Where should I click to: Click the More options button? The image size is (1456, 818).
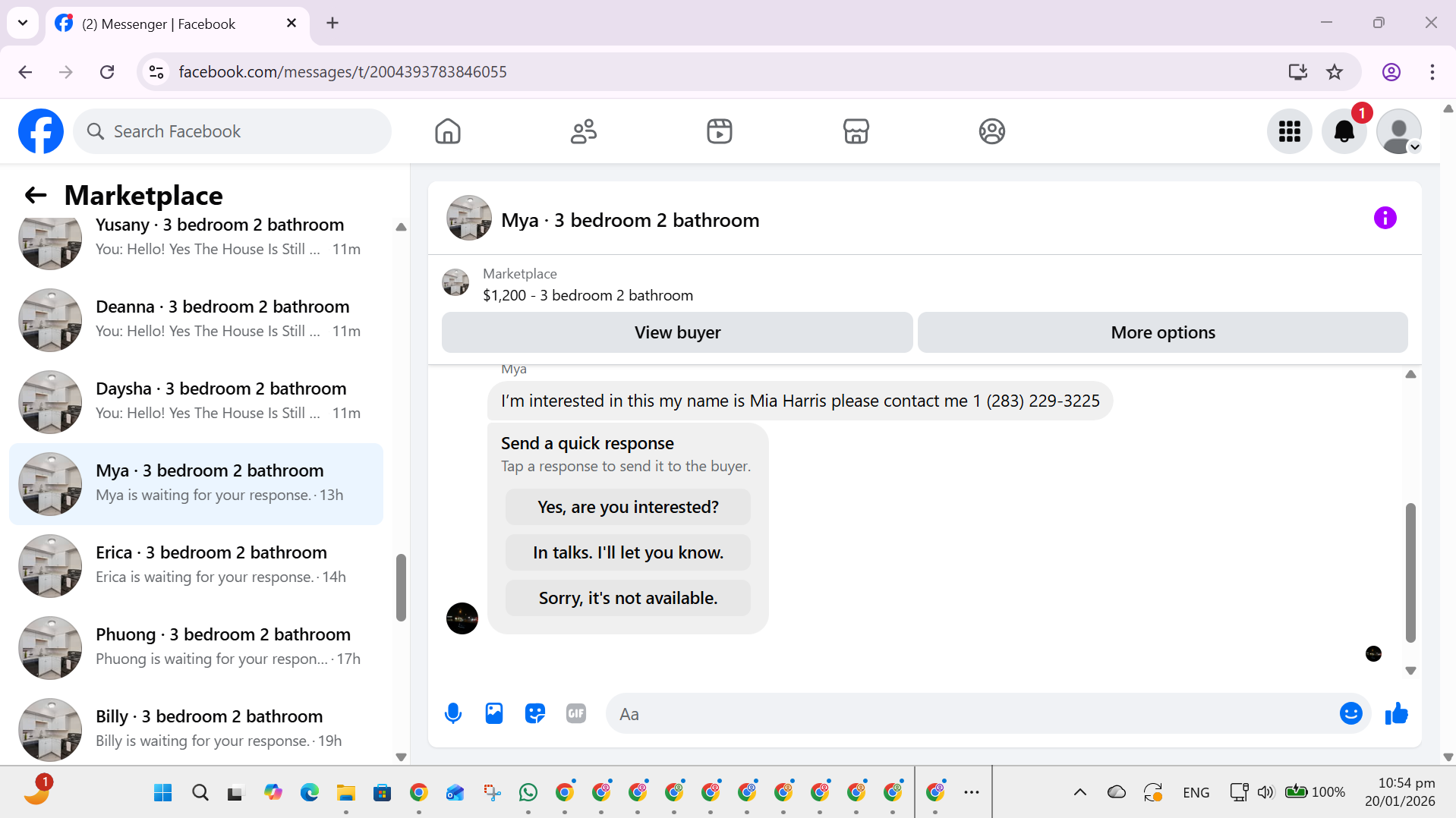(1163, 332)
